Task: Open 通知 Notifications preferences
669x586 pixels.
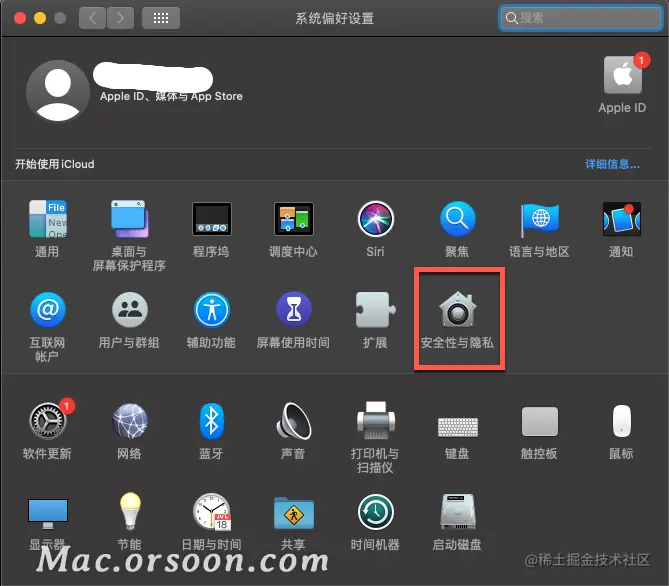Action: point(622,219)
